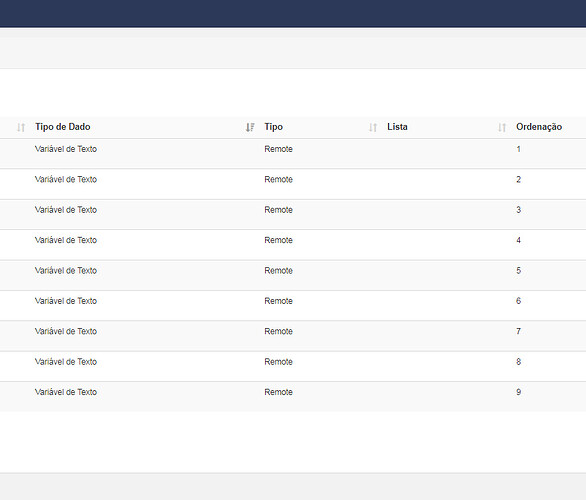Select the row with Ordenação 4
This screenshot has height=500, width=586.
pos(293,245)
